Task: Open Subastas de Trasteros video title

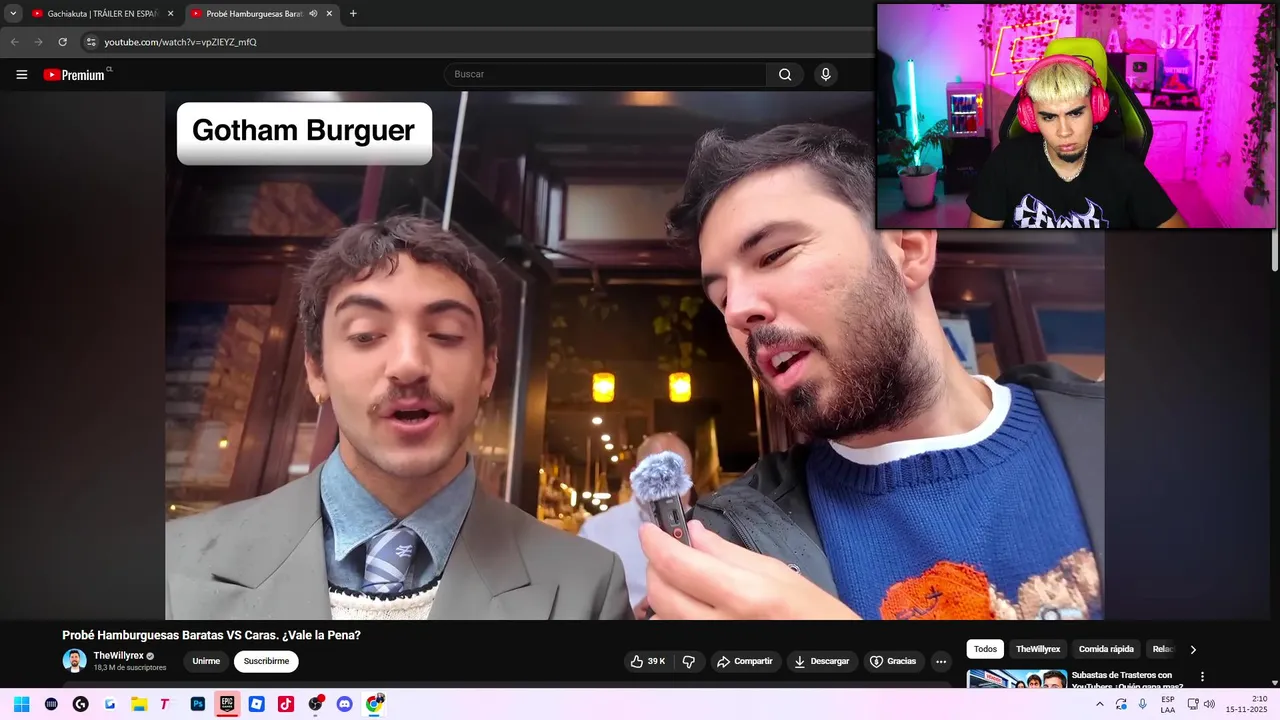Action: [x=1127, y=681]
